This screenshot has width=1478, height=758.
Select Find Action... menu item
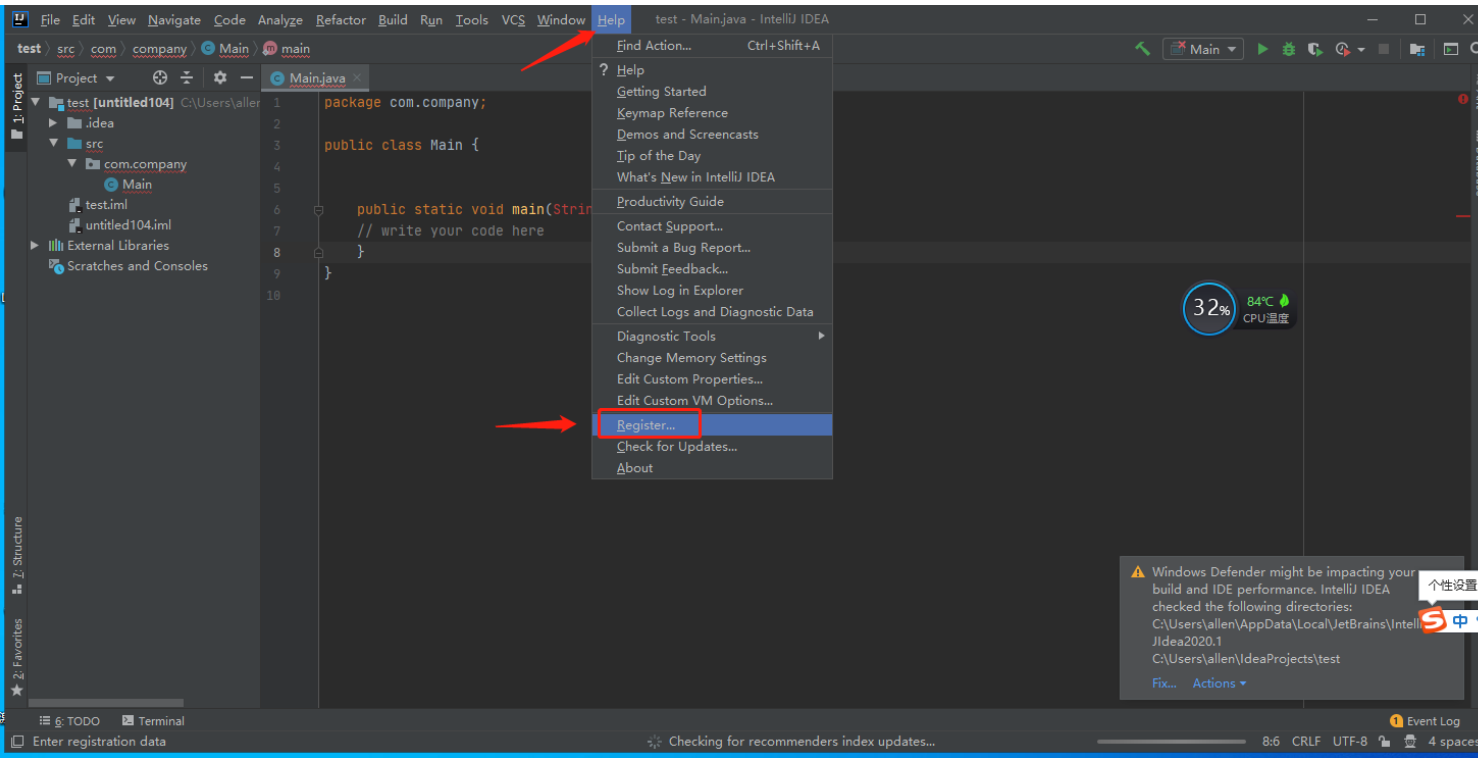(712, 46)
